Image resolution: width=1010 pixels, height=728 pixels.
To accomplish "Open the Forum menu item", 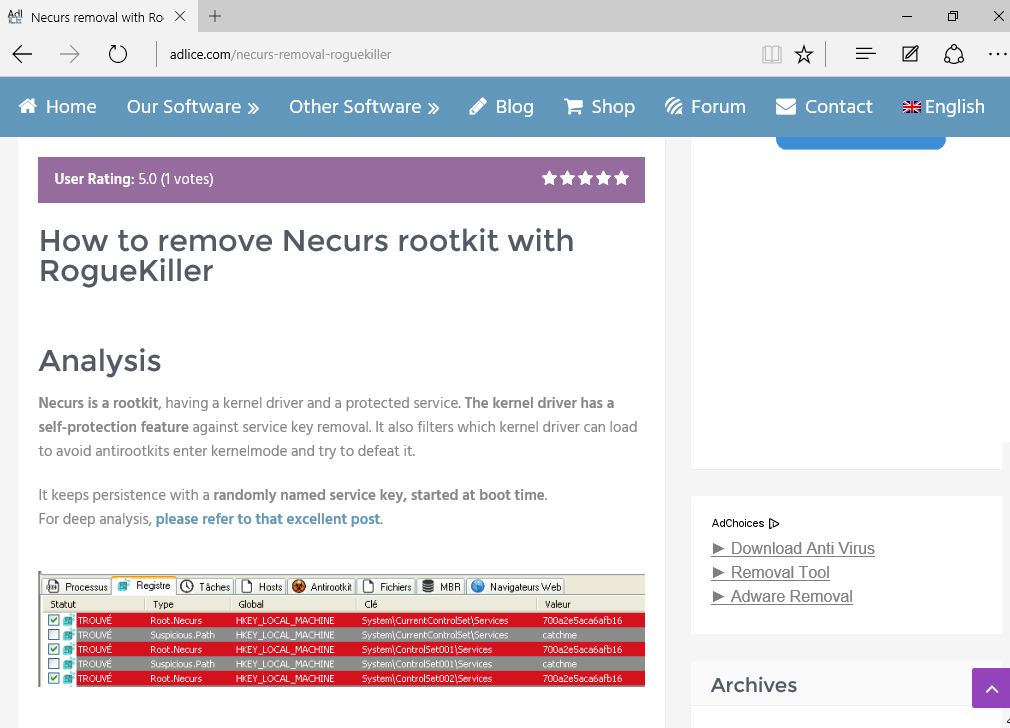I will (705, 107).
